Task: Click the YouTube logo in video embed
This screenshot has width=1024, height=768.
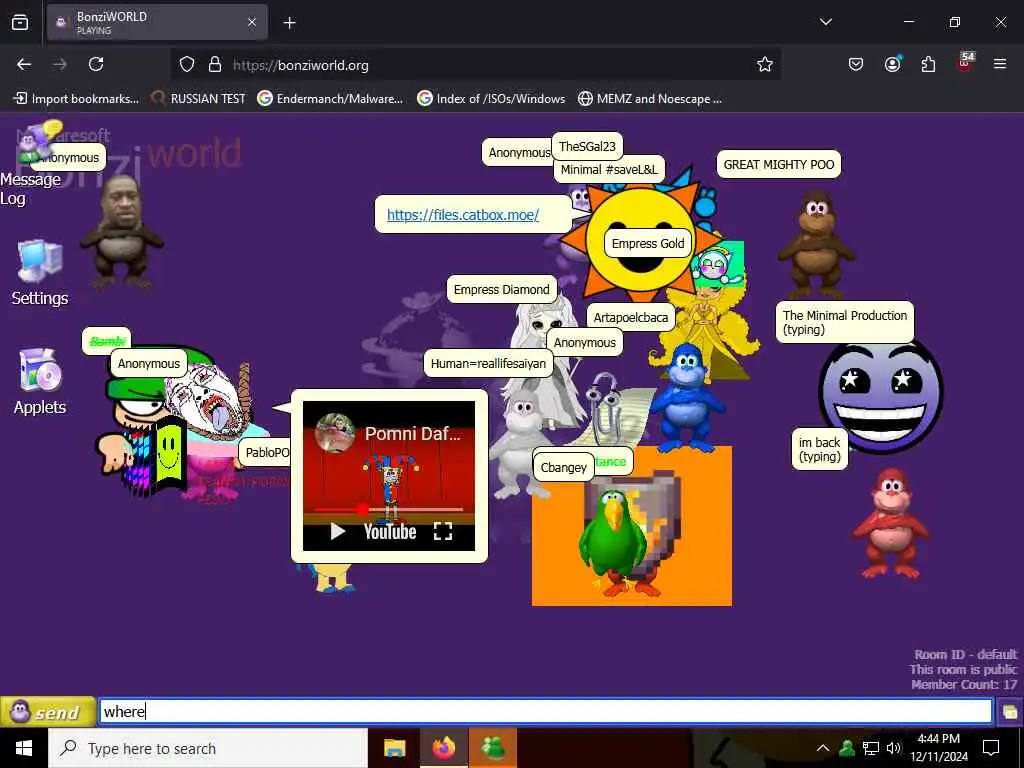Action: [390, 532]
